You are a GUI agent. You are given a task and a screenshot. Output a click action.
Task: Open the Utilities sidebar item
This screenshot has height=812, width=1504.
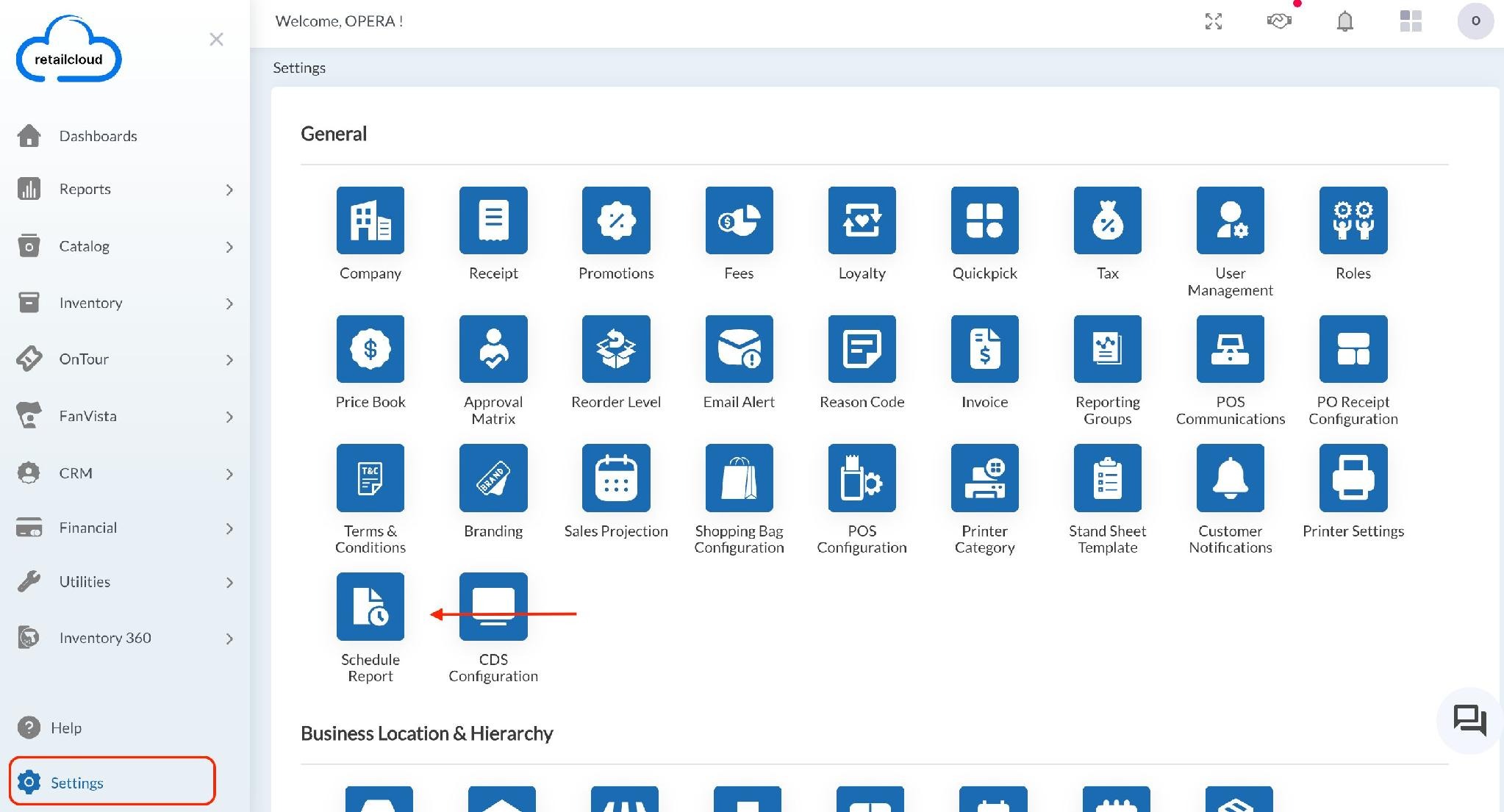(125, 582)
